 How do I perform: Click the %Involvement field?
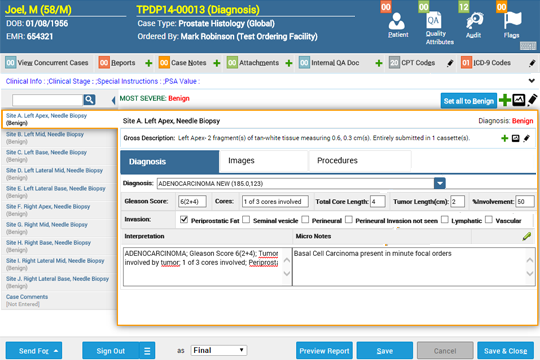525,202
